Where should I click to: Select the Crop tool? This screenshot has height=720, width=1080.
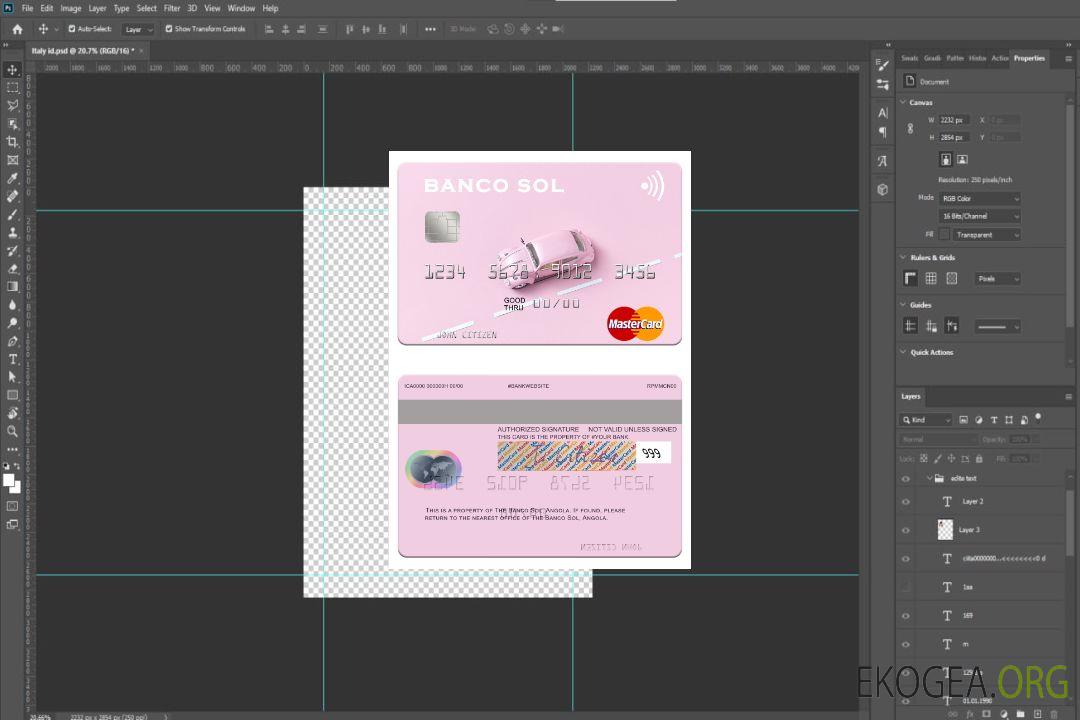coord(12,142)
